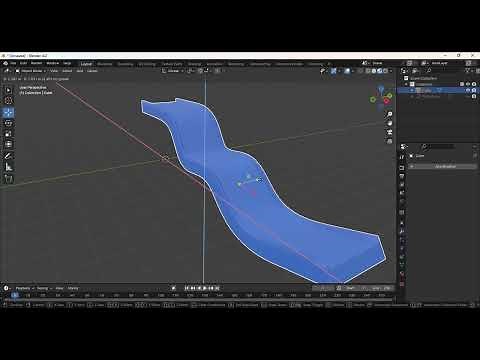Toggle Collection exclude checkbox in outliner

tap(462, 84)
